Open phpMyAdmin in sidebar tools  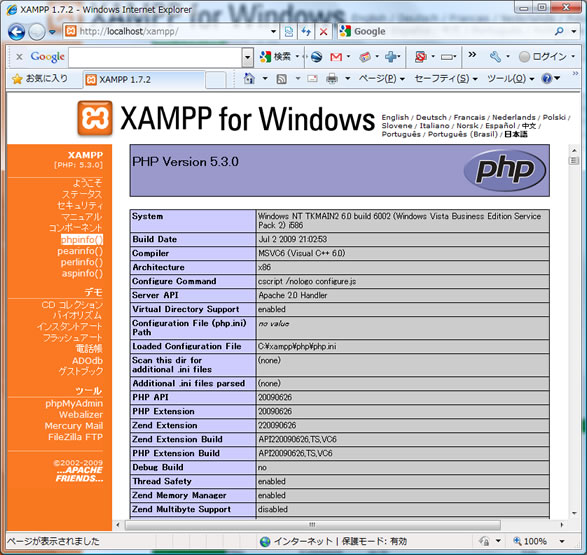click(74, 404)
